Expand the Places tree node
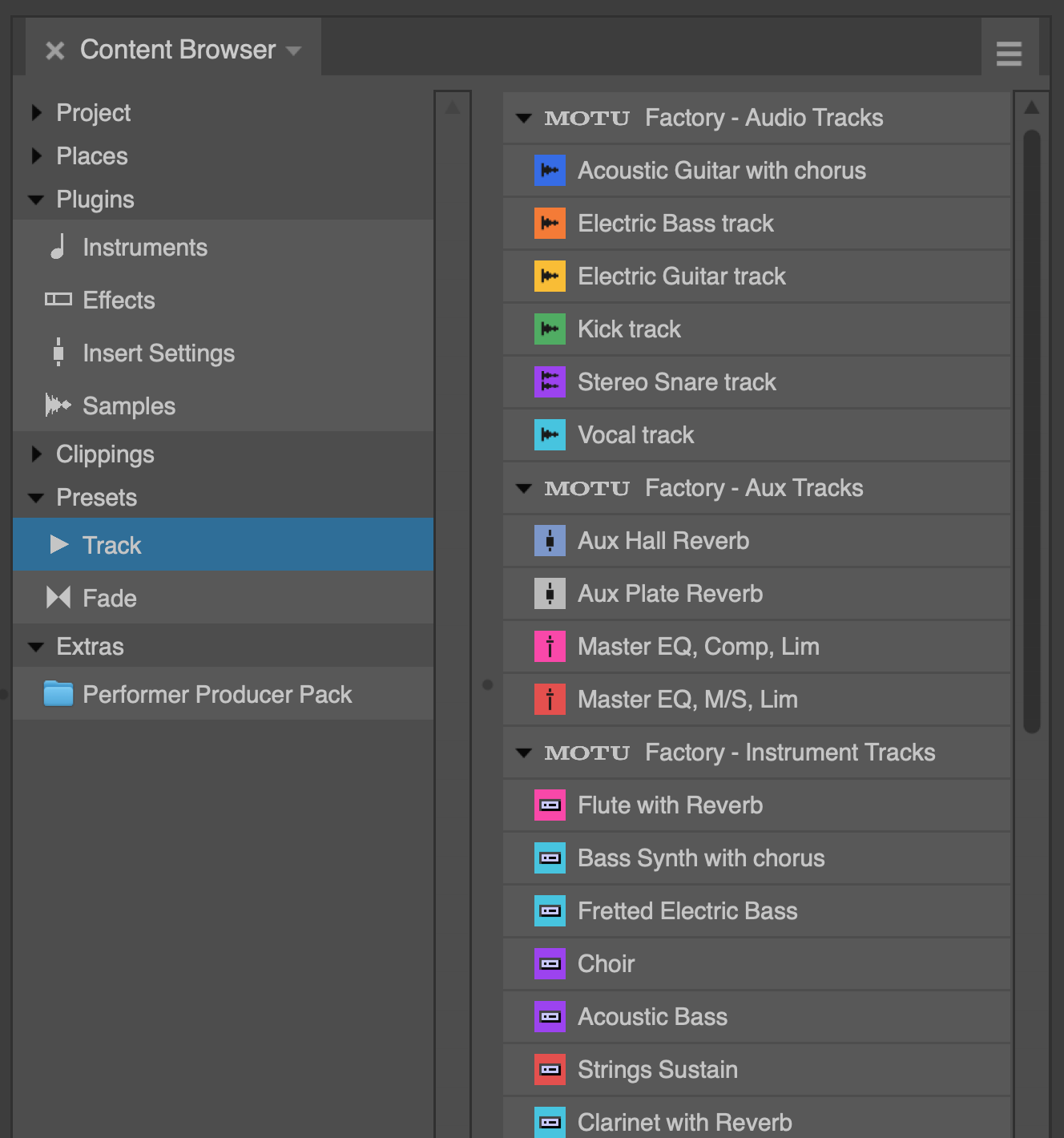 pyautogui.click(x=36, y=155)
